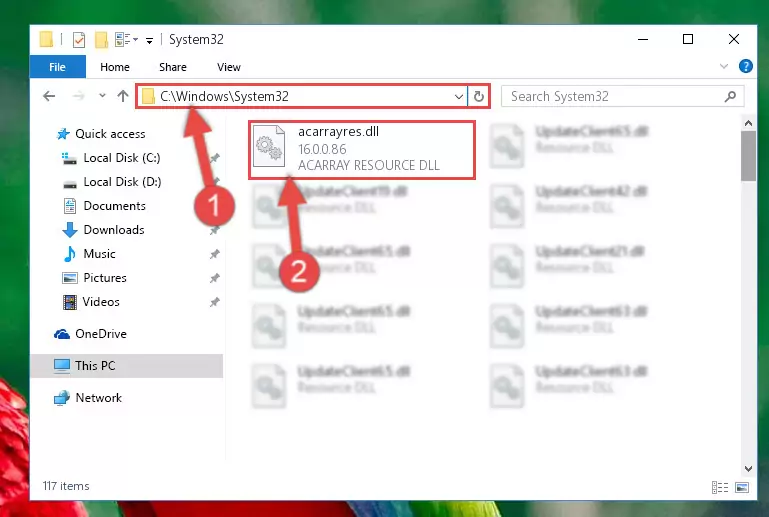
Task: Click the New folder icon in quick access toolbar
Action: 101,39
